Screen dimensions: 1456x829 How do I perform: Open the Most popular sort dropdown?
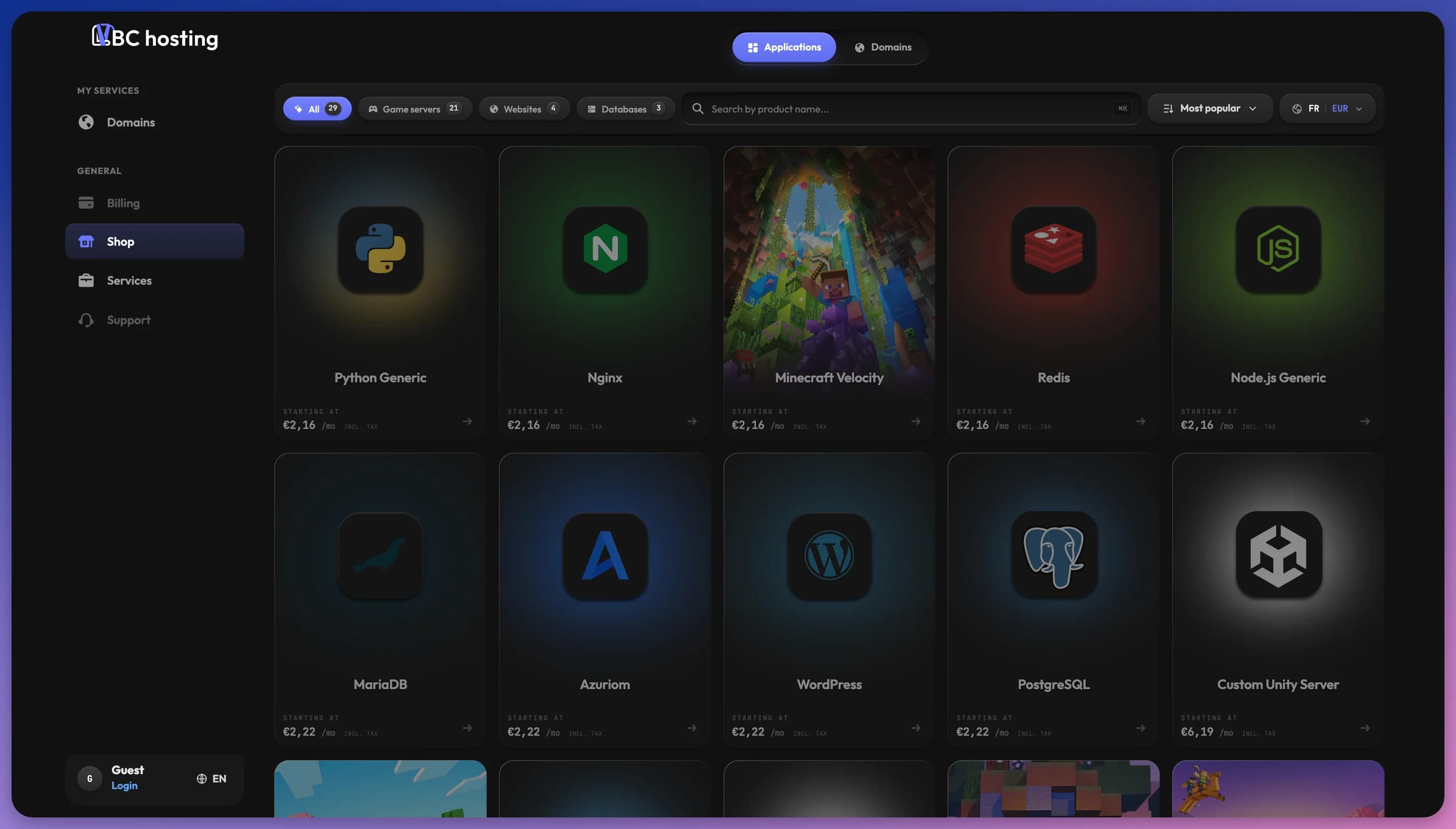pos(1209,108)
